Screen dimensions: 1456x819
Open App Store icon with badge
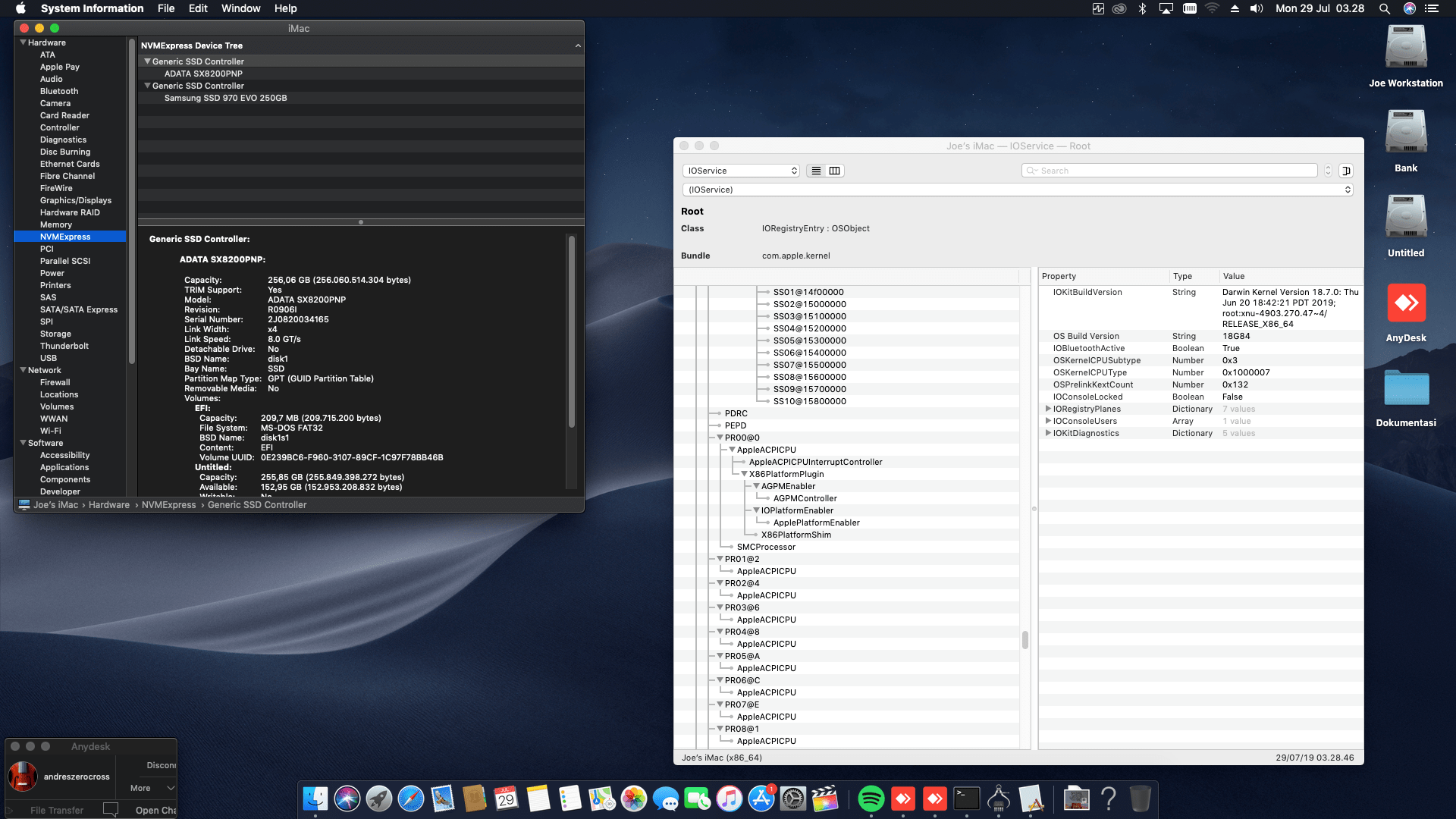click(761, 799)
